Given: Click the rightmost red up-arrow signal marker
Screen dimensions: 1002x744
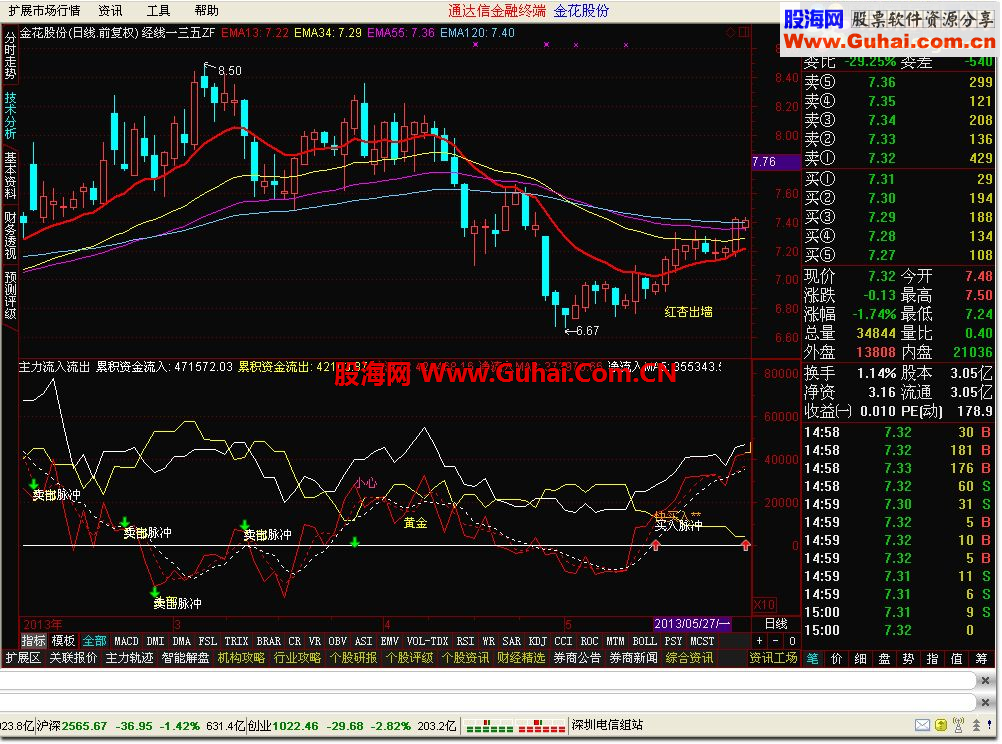Looking at the screenshot, I should click(745, 545).
